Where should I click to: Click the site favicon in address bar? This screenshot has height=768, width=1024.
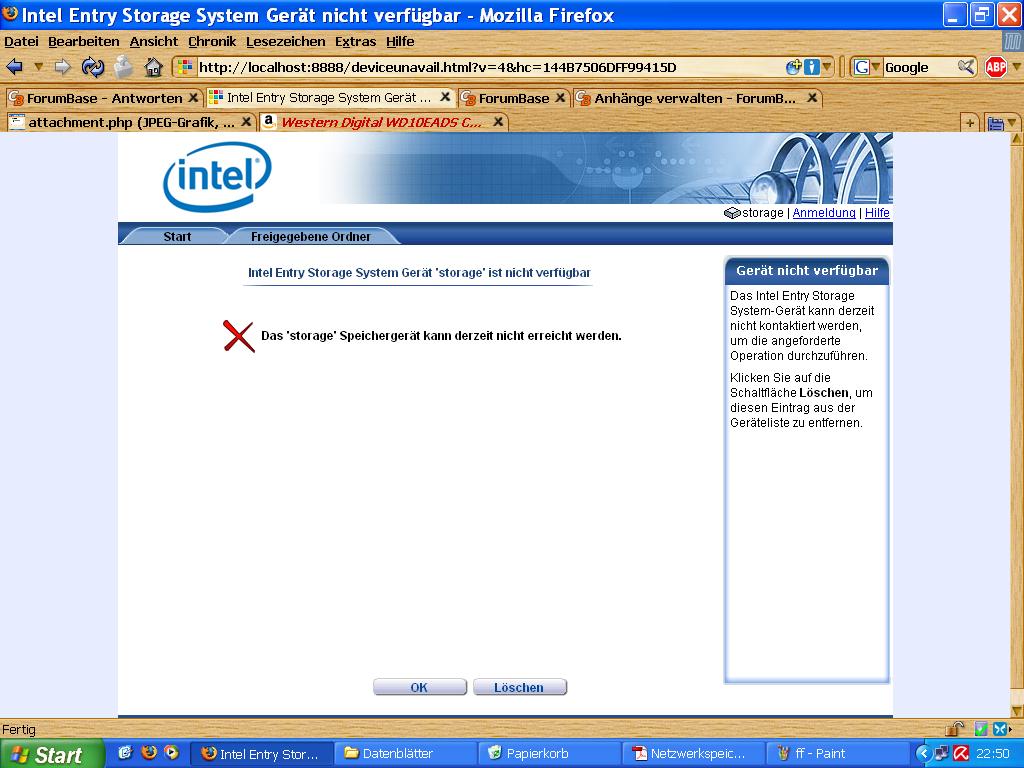point(185,67)
